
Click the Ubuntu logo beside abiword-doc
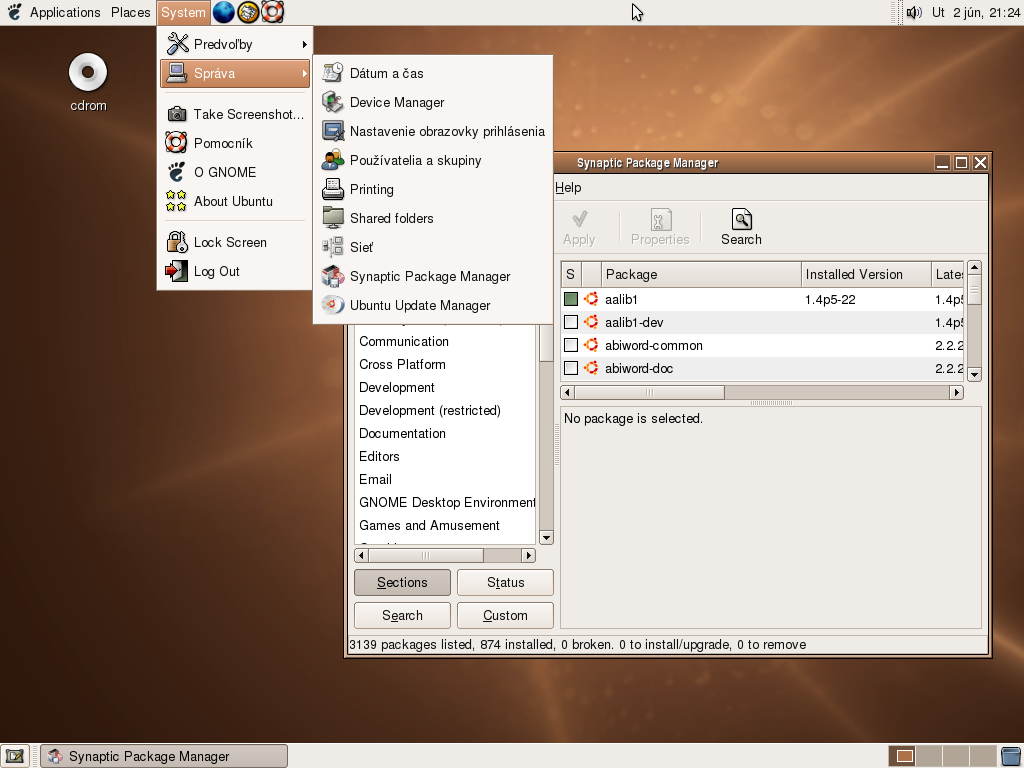coord(591,368)
